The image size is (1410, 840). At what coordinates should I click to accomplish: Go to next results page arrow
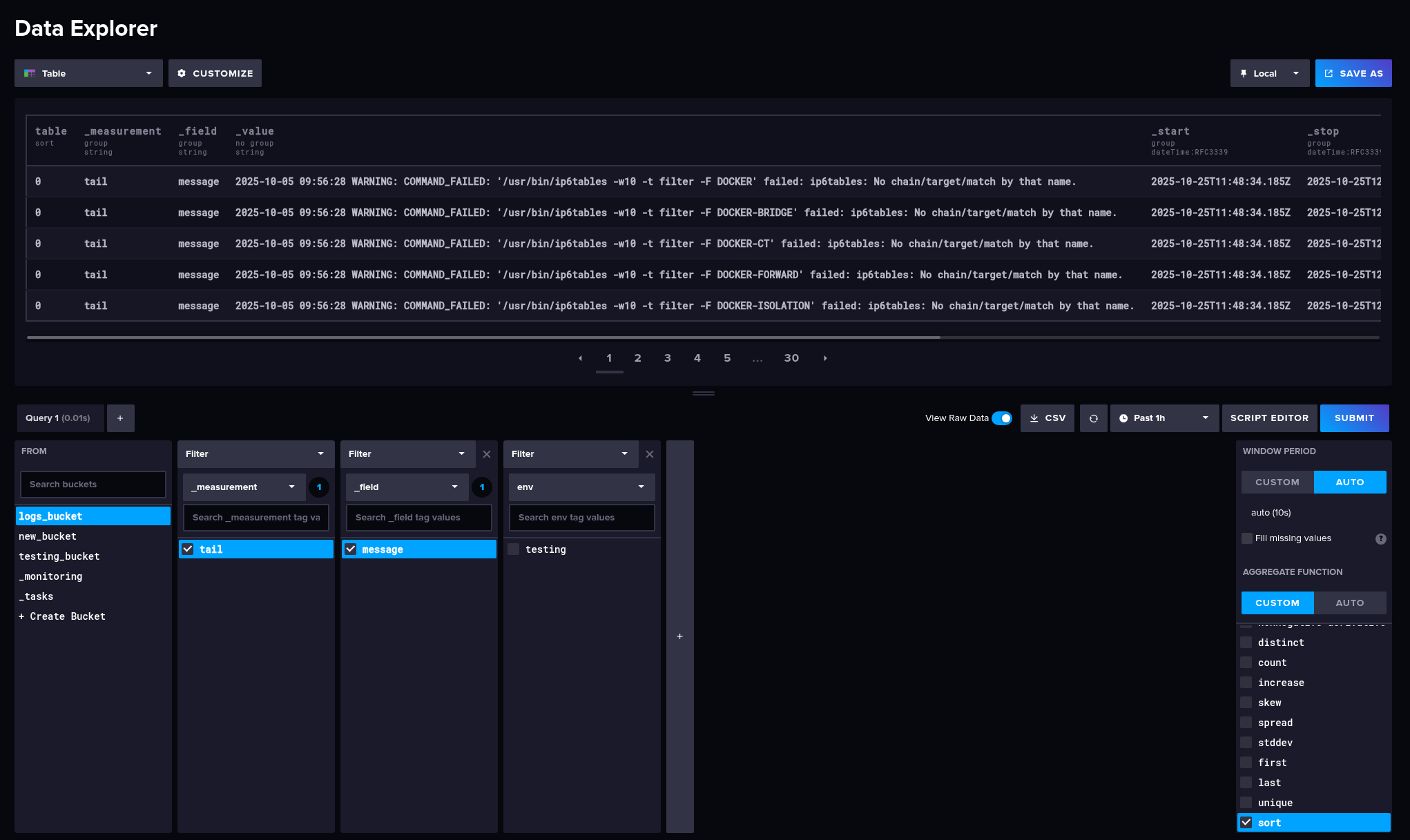coord(825,358)
